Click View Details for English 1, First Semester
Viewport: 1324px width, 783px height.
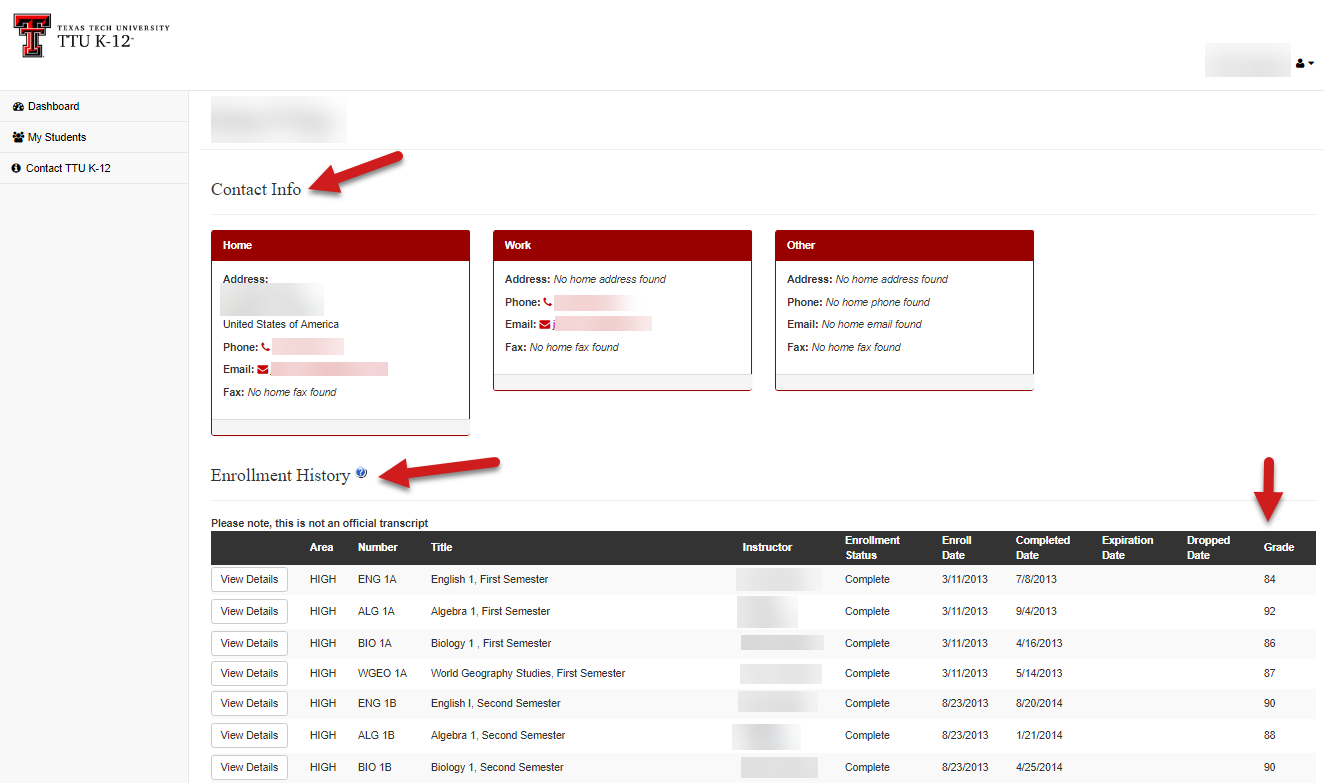point(248,579)
